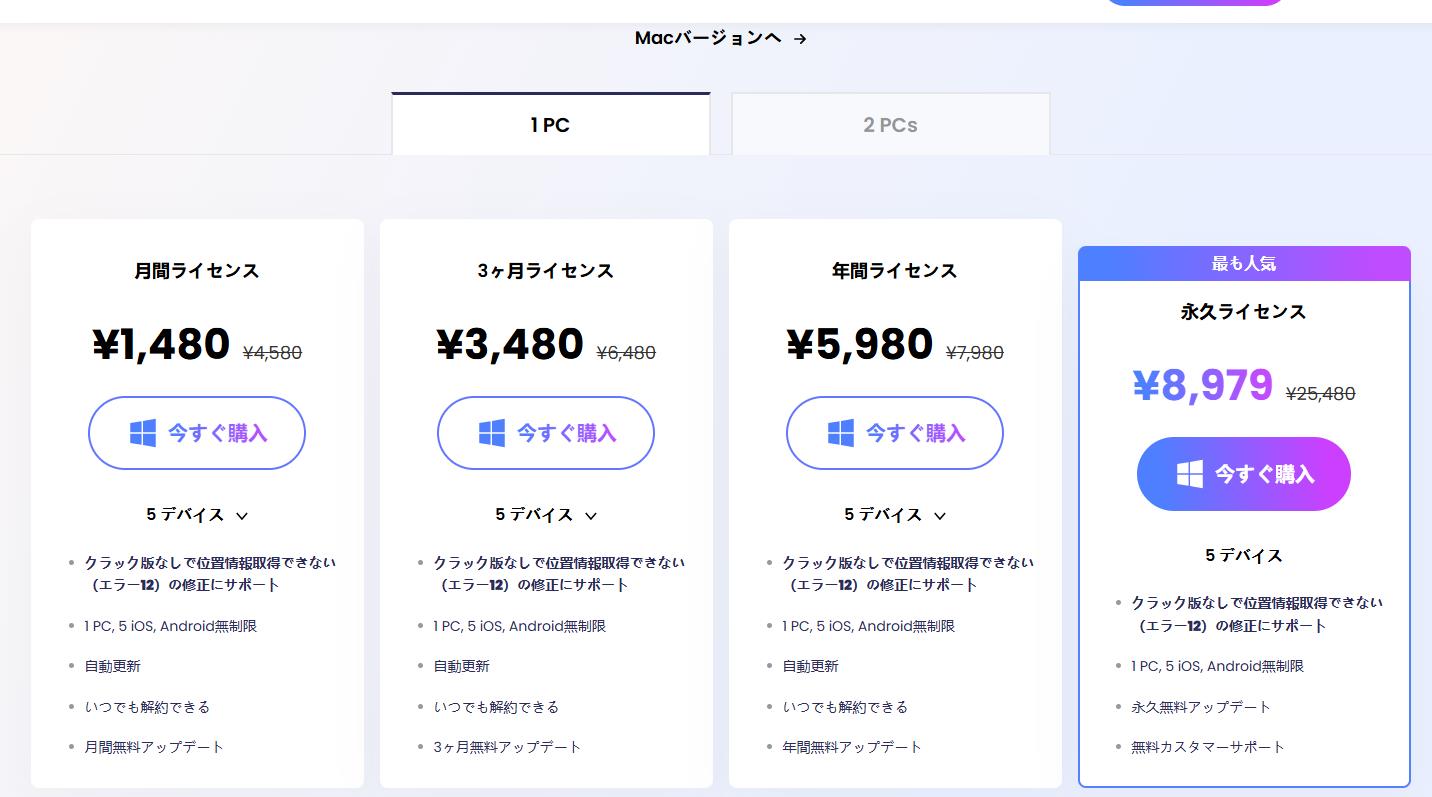The image size is (1432, 797).
Task: Expand the 5 デバイス dropdown in 3ヶ月ライセンス
Action: (x=546, y=515)
